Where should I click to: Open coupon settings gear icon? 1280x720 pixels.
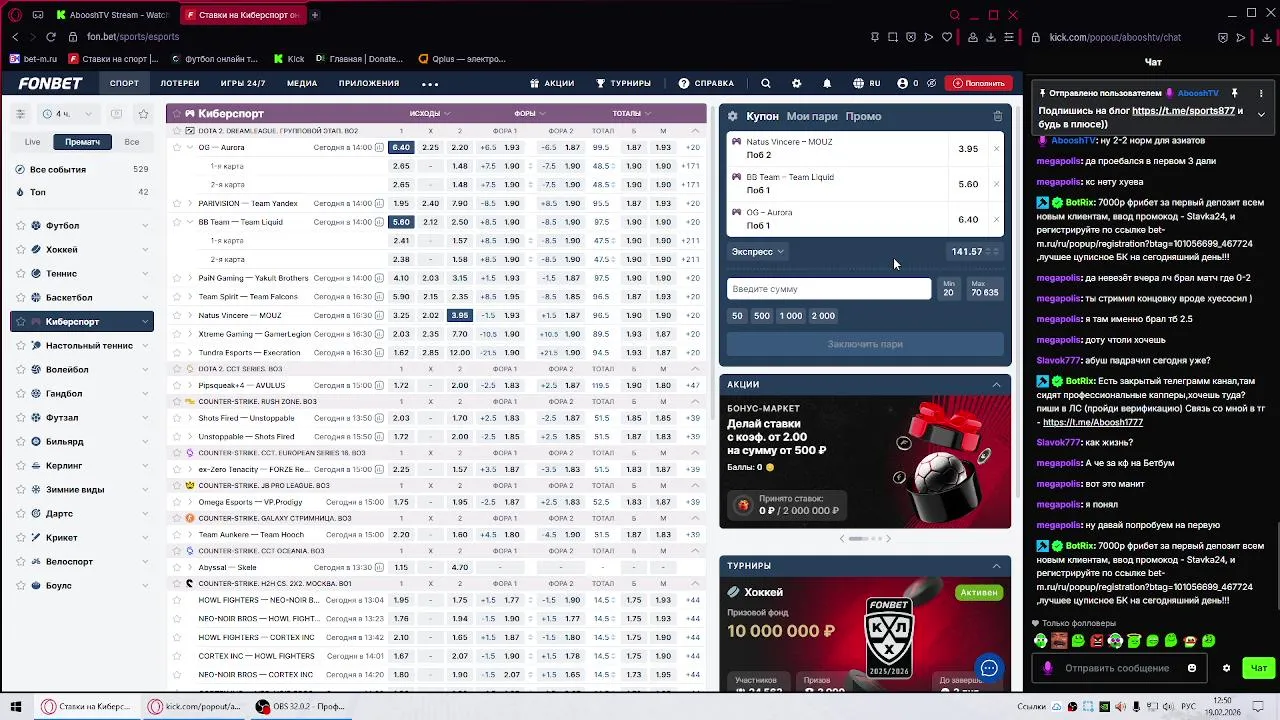point(732,116)
